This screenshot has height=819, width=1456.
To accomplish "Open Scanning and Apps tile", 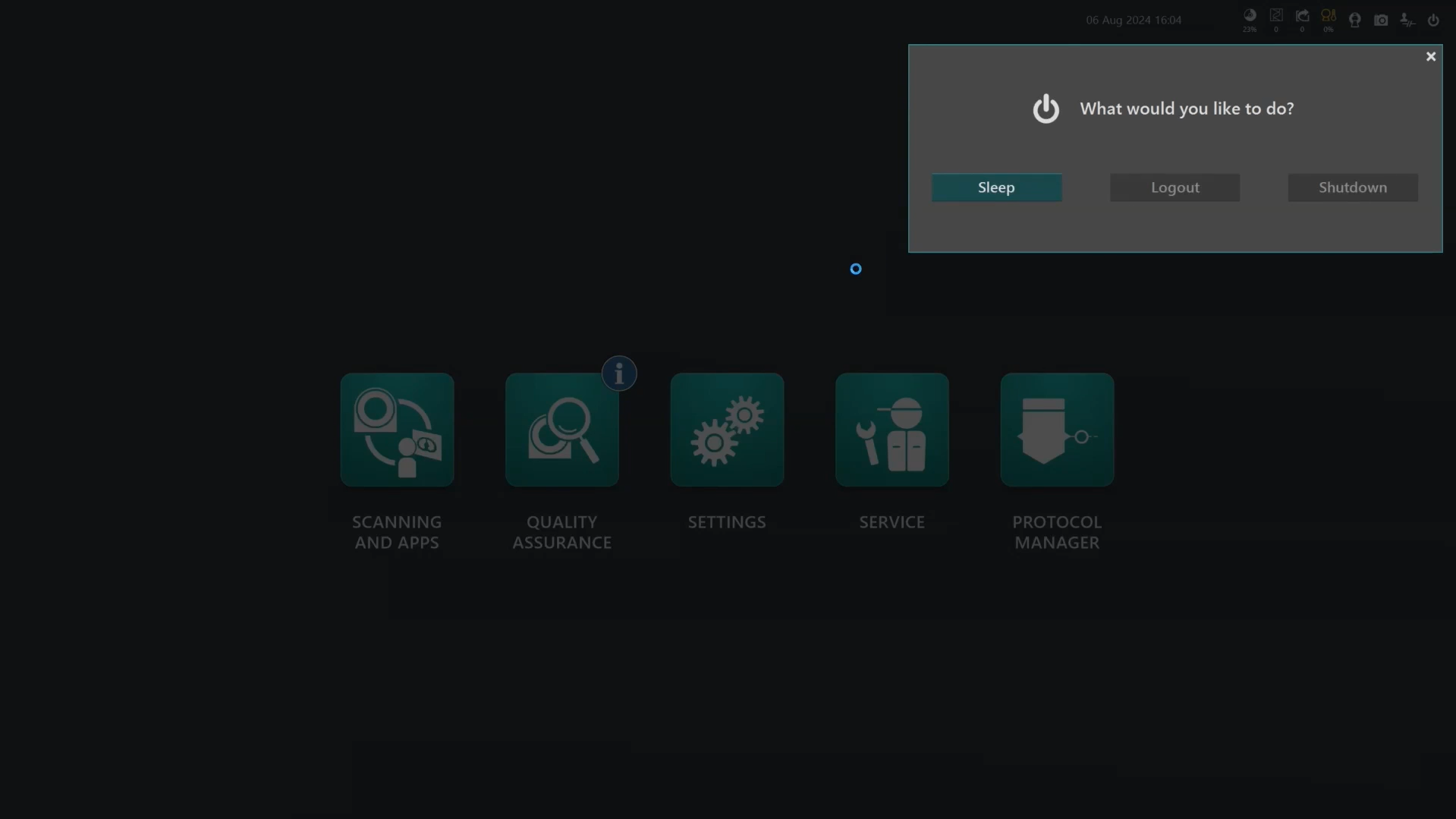I will (x=397, y=430).
